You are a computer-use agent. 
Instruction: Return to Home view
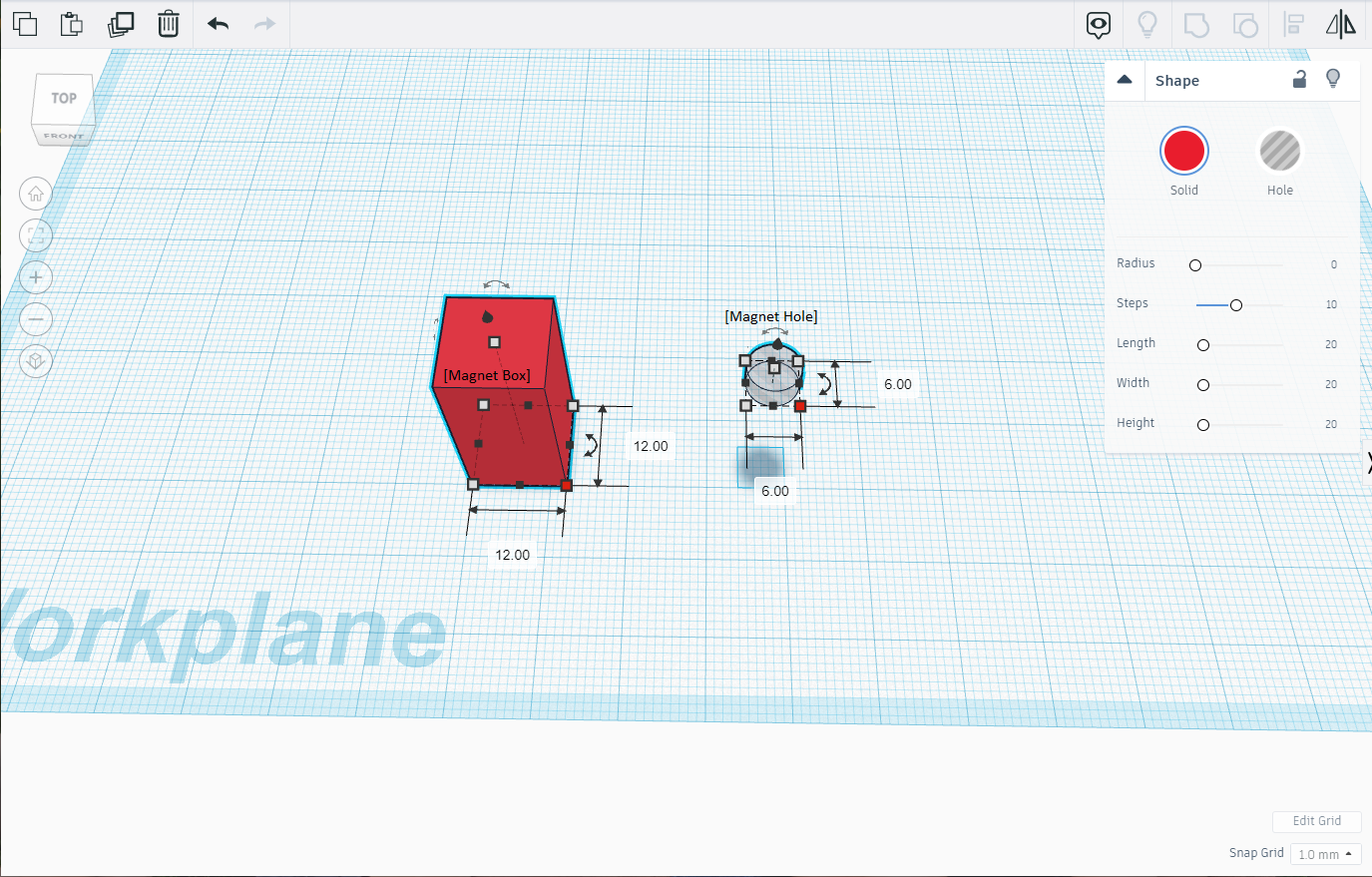coord(36,194)
